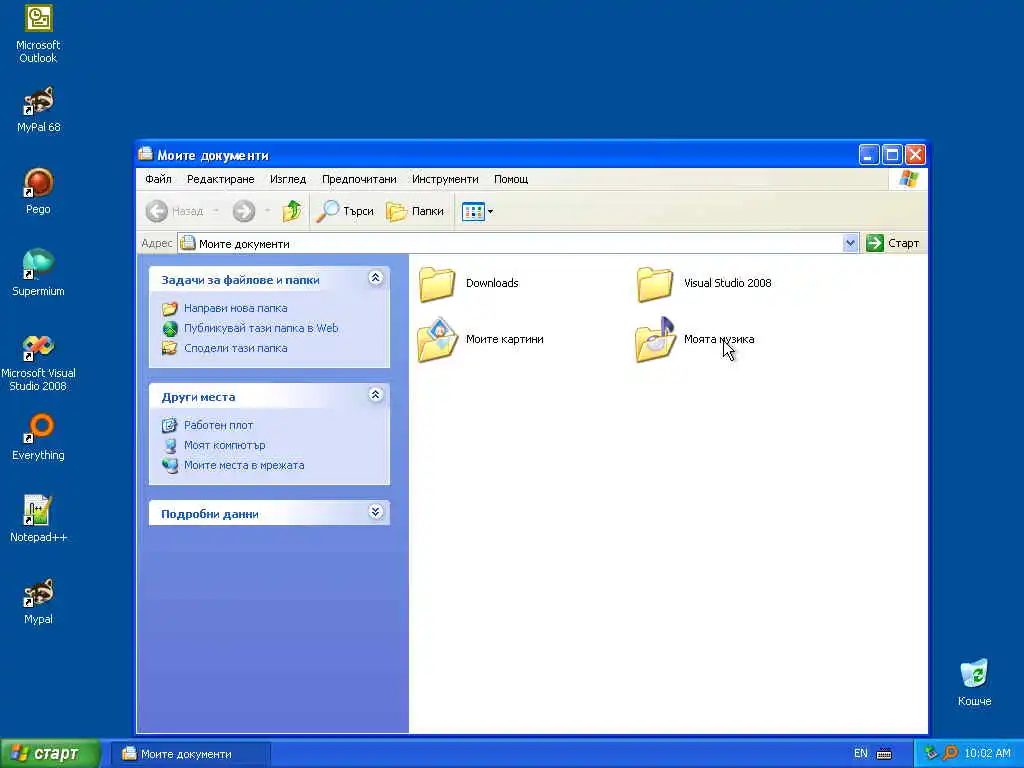Select the Supermium desktop icon
The width and height of the screenshot is (1024, 768).
click(x=38, y=273)
